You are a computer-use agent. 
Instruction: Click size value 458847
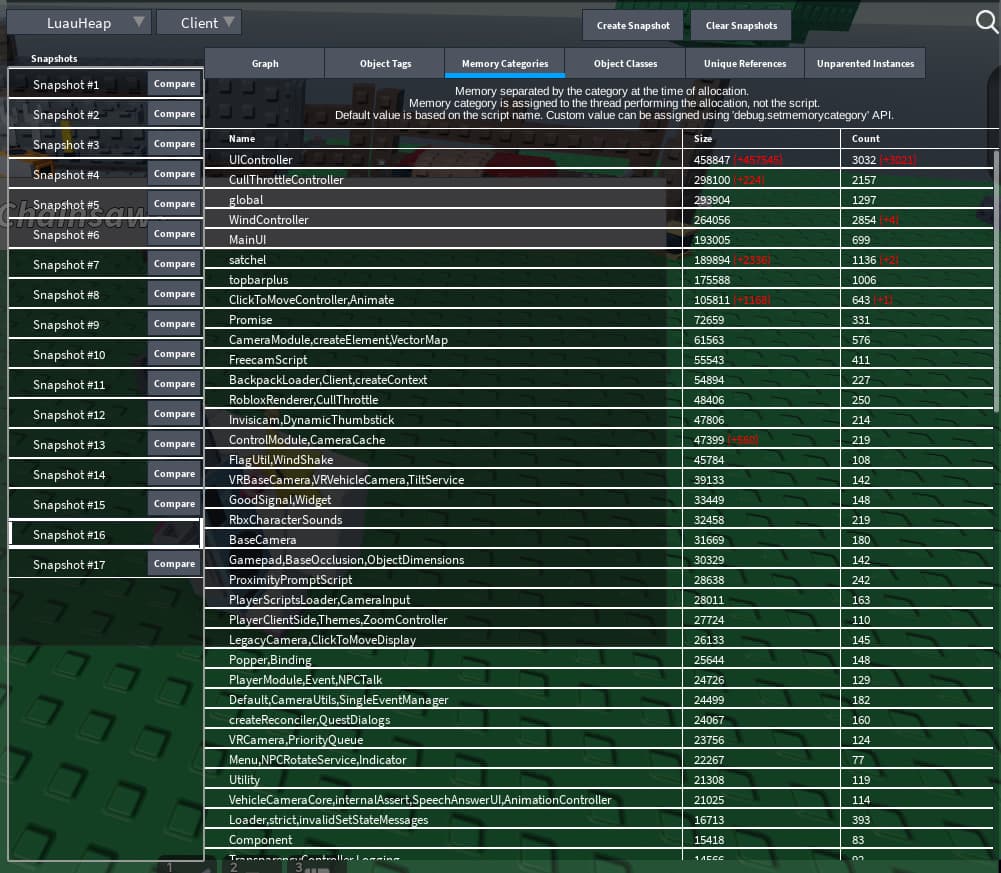point(712,160)
